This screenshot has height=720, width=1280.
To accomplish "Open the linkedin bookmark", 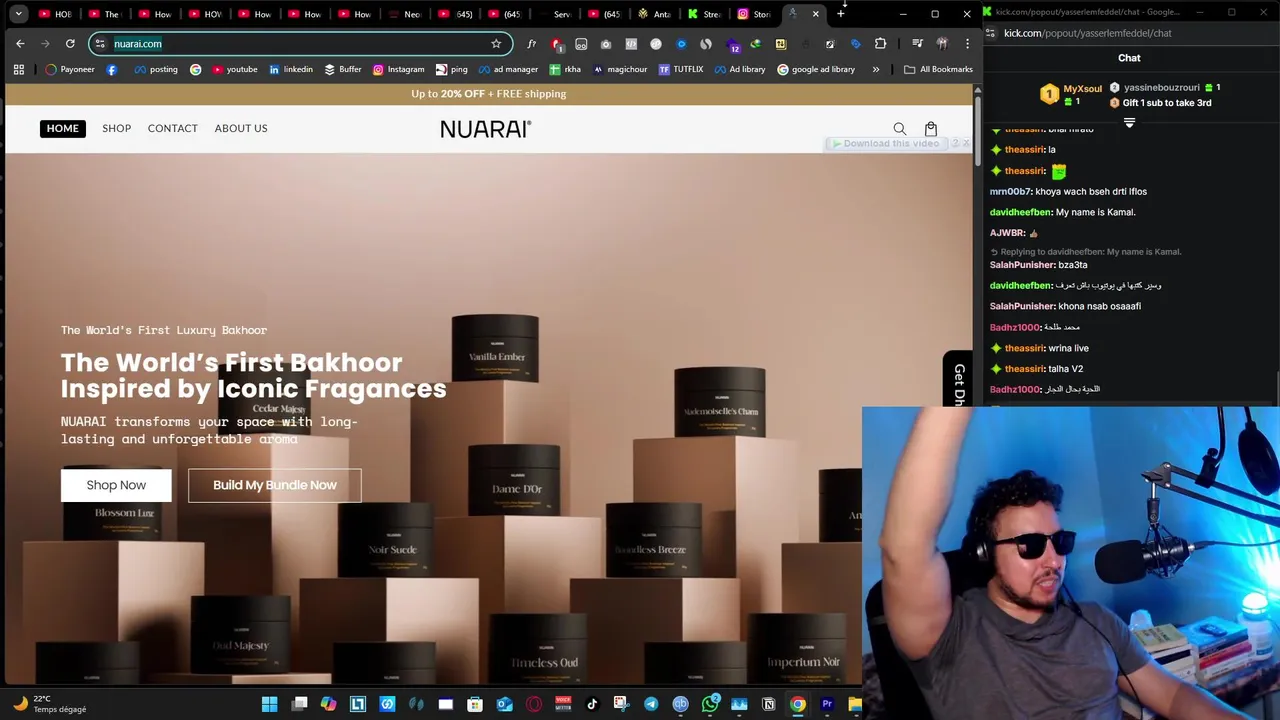I will click(x=290, y=70).
